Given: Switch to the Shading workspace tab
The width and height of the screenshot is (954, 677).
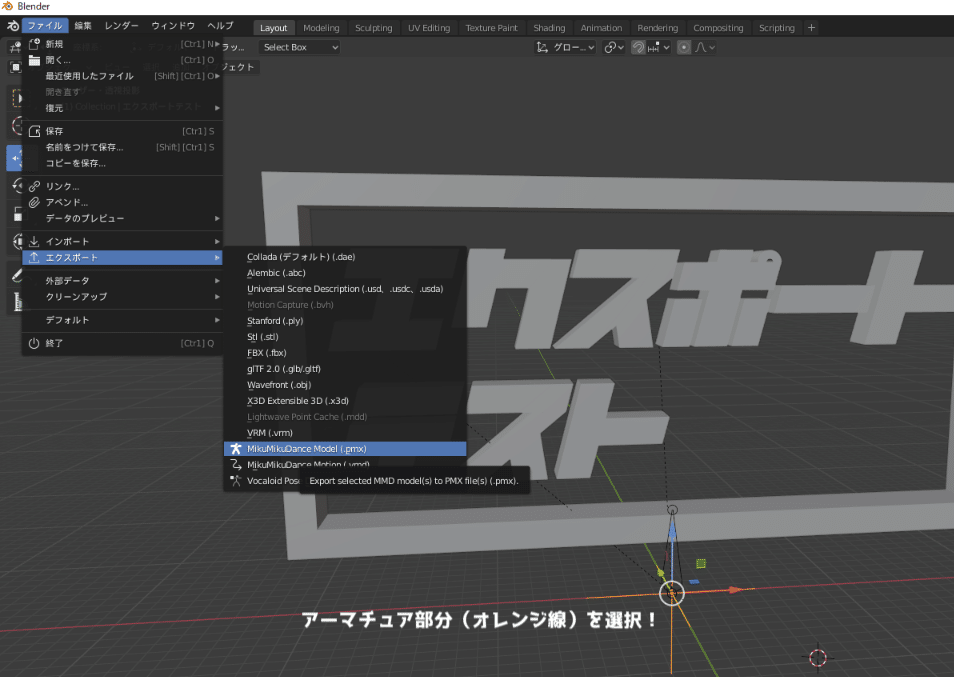Looking at the screenshot, I should pyautogui.click(x=549, y=28).
